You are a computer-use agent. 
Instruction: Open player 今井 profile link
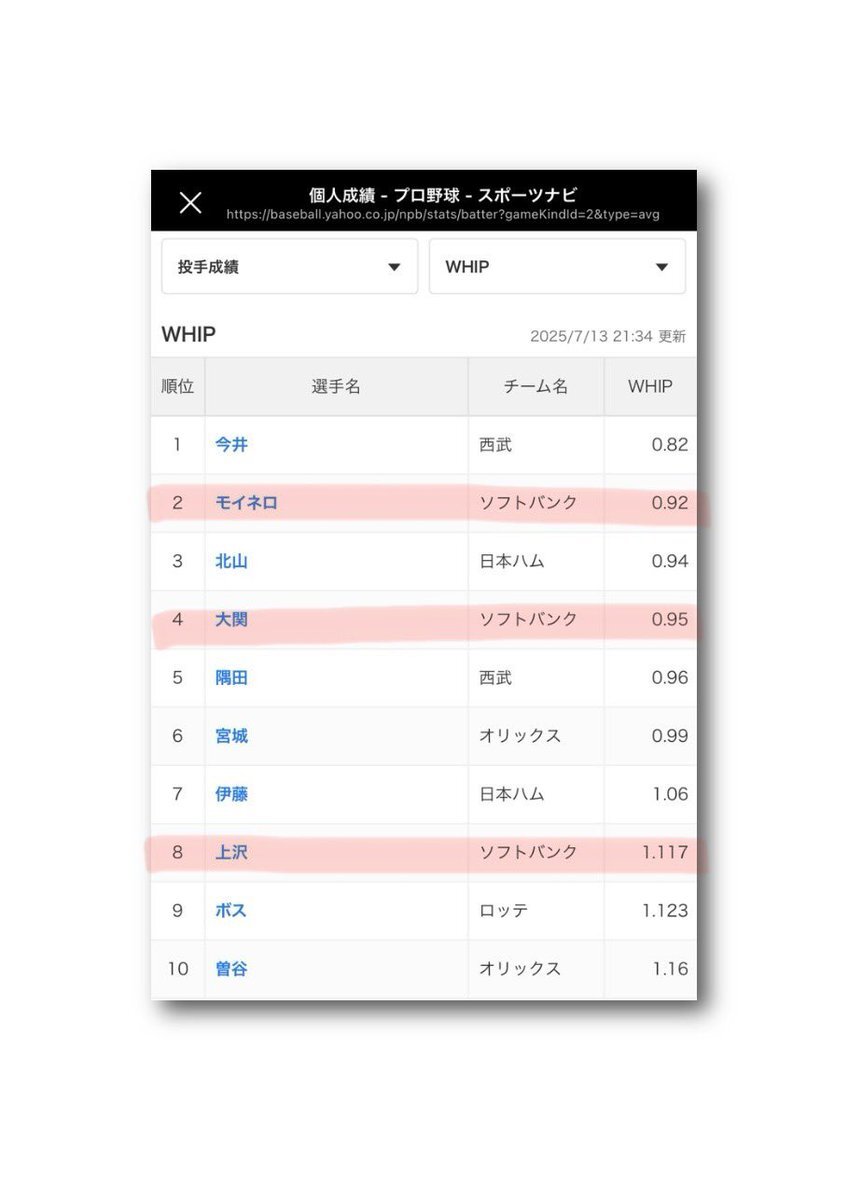pyautogui.click(x=231, y=445)
